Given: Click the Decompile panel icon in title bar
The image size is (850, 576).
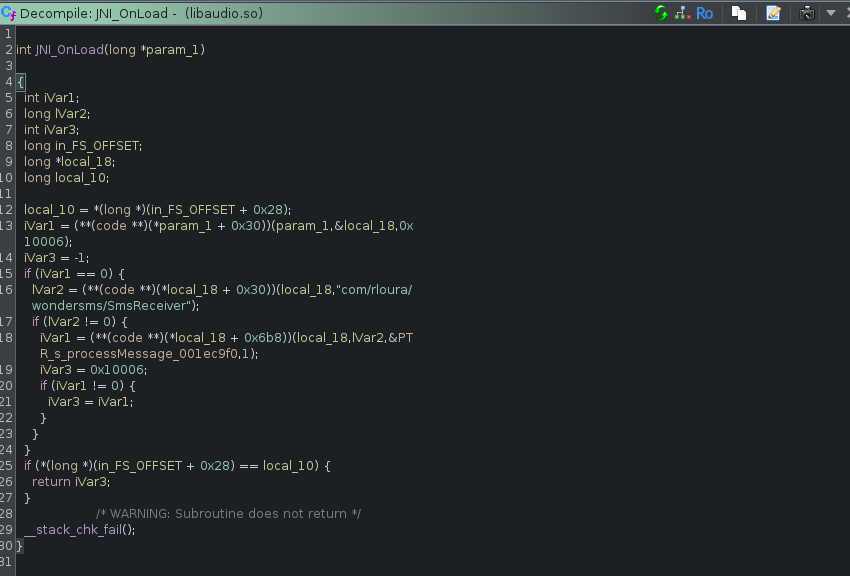Looking at the screenshot, I should [x=8, y=13].
